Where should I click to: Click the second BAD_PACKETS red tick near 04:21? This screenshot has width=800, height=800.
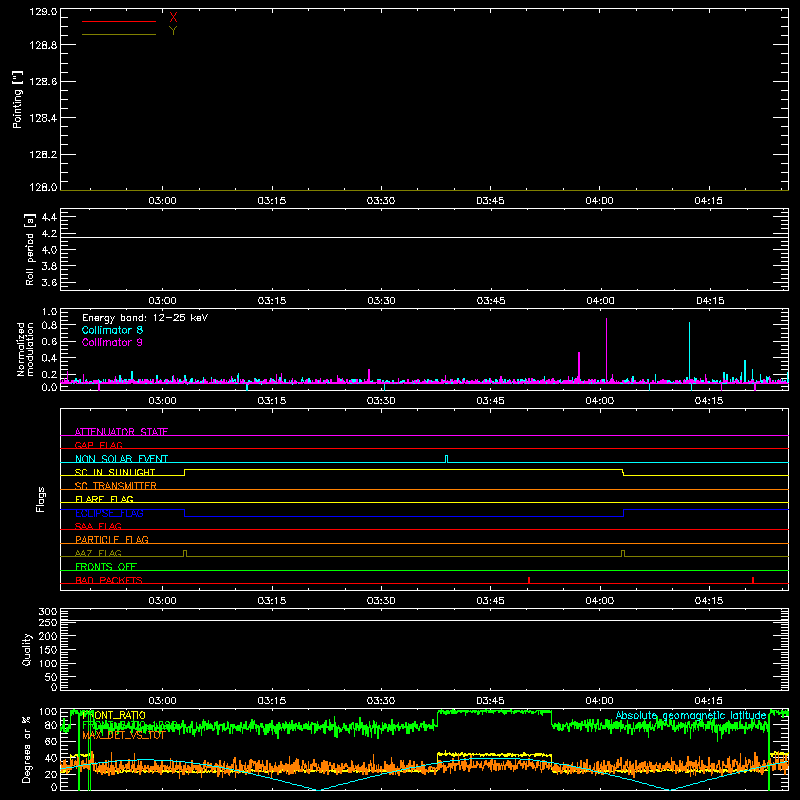(x=753, y=580)
